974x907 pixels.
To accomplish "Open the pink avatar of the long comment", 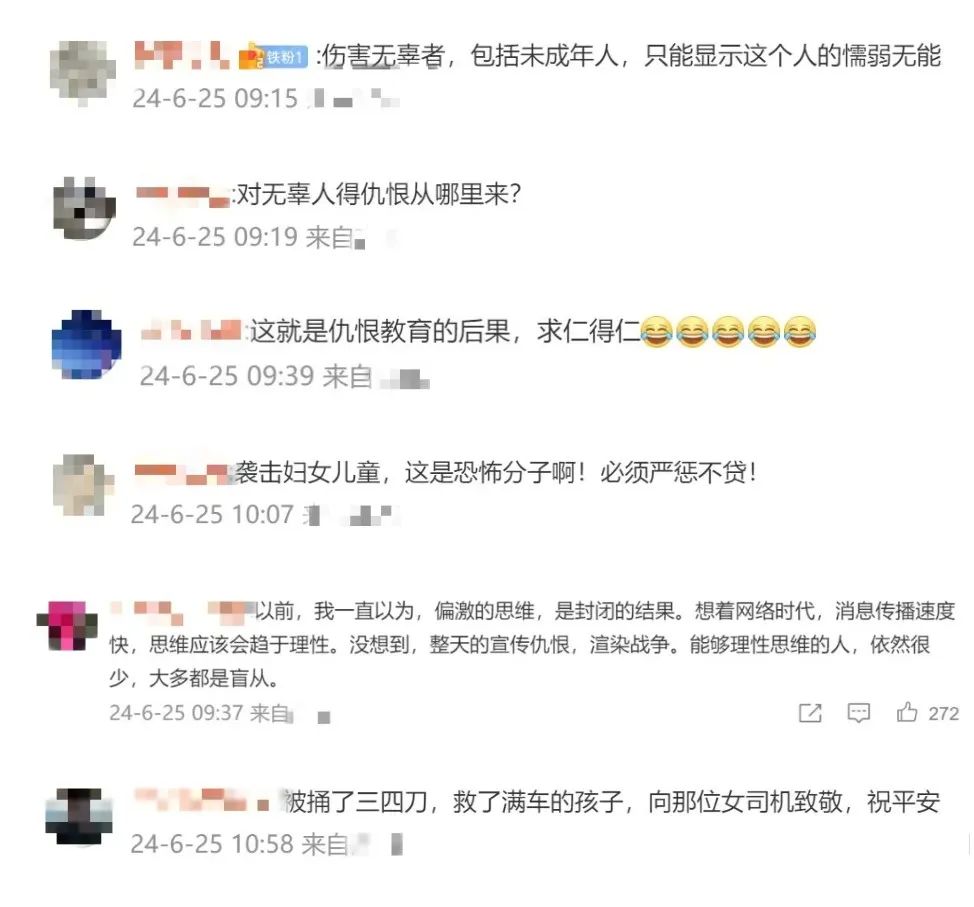I will [x=67, y=626].
